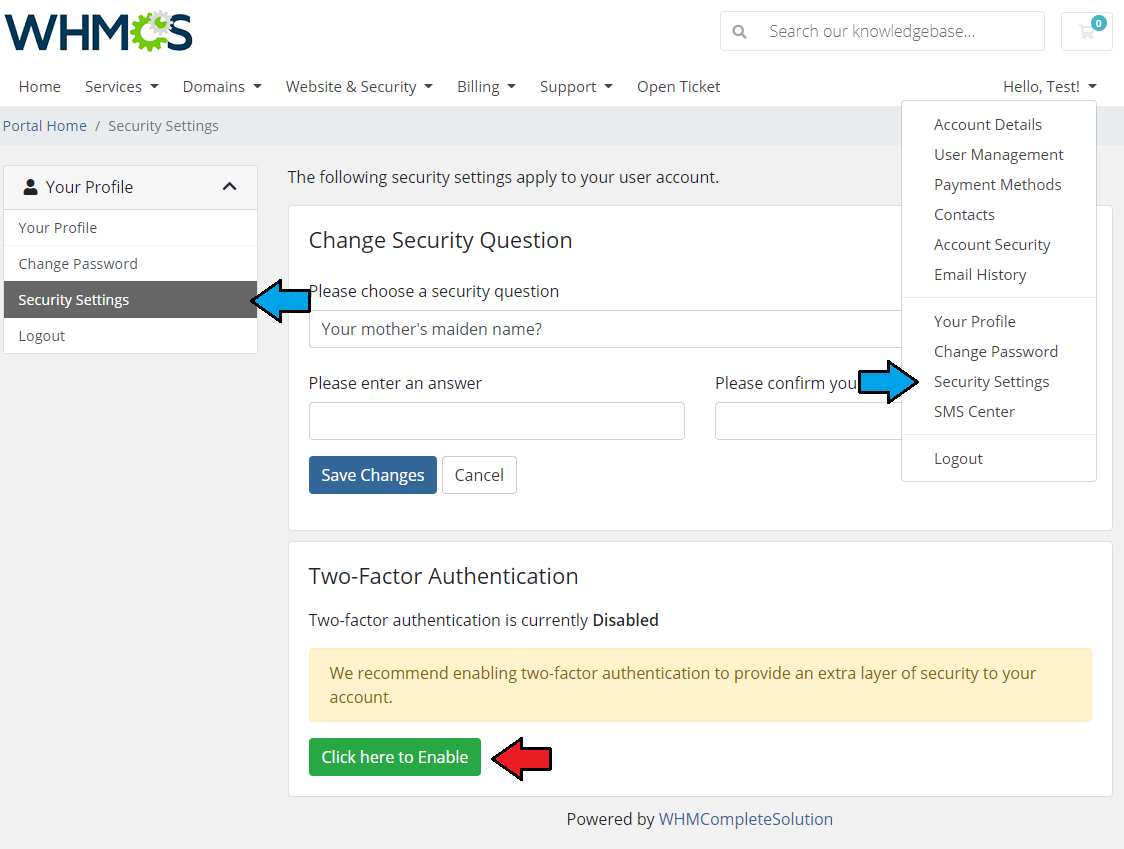This screenshot has height=849, width=1124.
Task: Expand the Domains dropdown menu
Action: [222, 87]
